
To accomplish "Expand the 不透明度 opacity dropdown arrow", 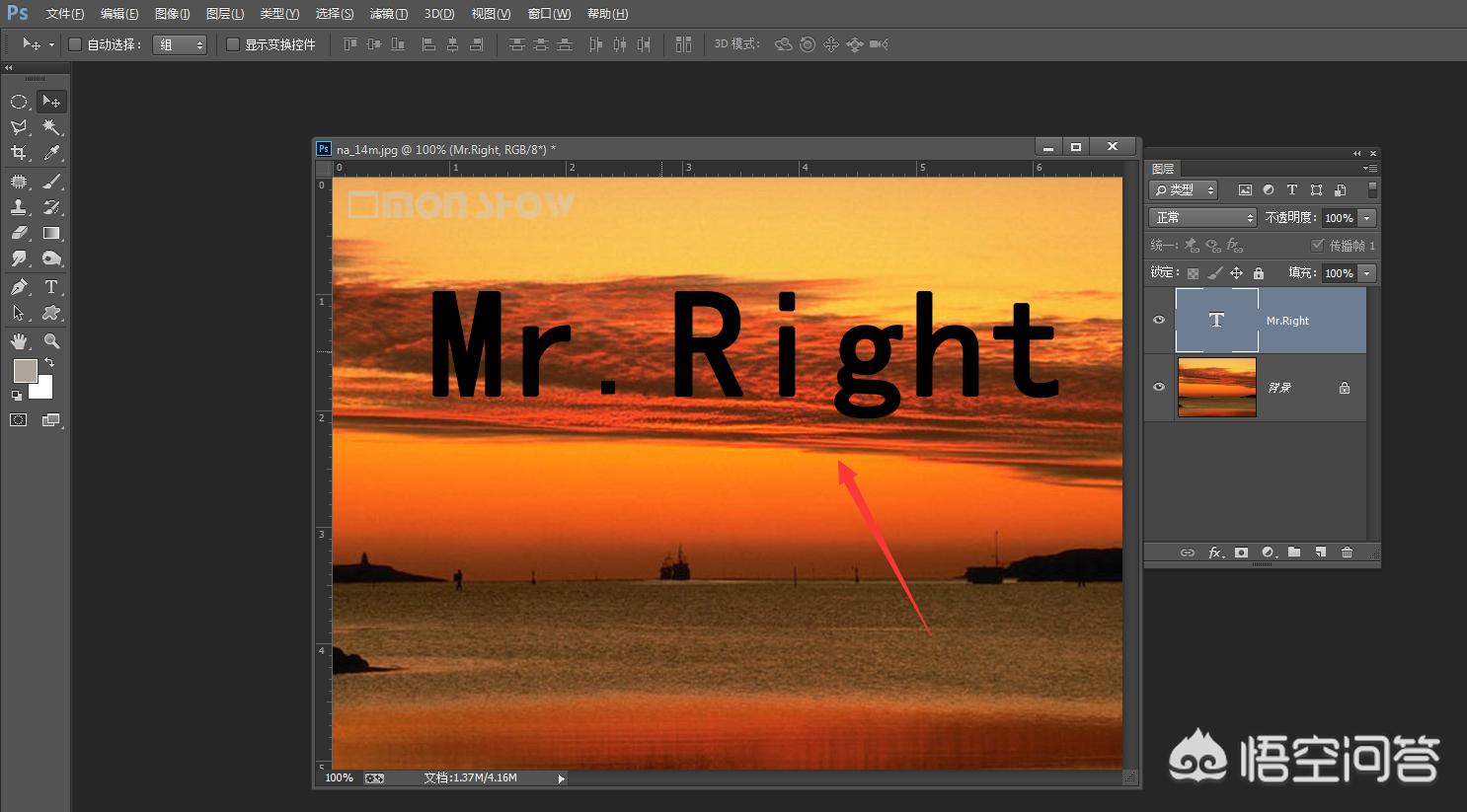I will [1367, 218].
